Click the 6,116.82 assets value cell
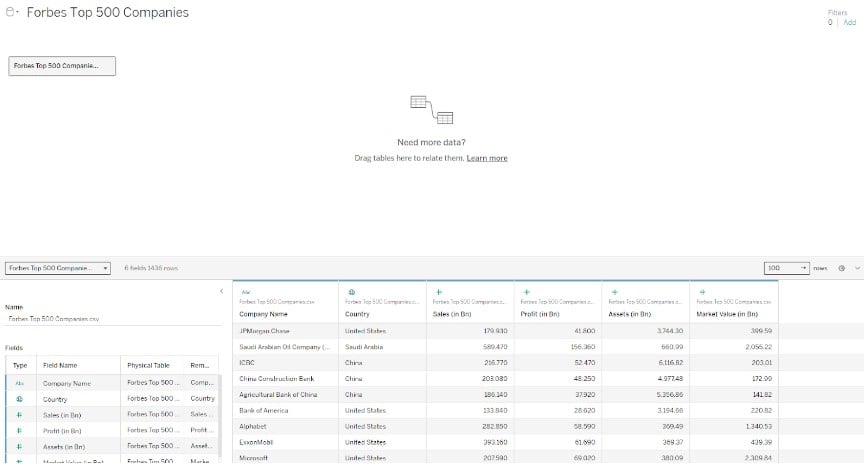This screenshot has height=466, width=865. tap(645, 363)
